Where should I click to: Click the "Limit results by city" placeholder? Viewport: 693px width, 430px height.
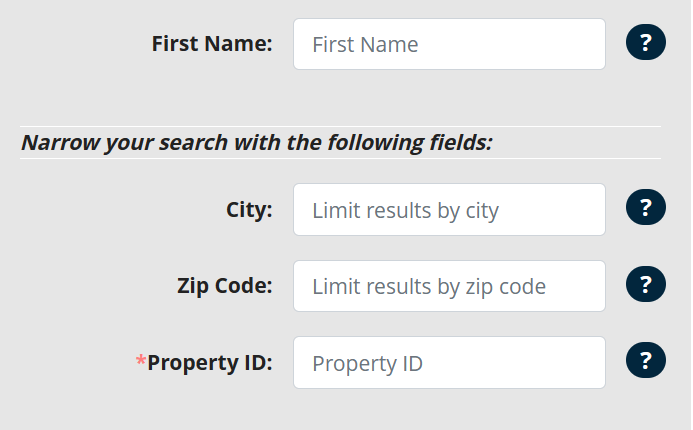click(x=405, y=210)
